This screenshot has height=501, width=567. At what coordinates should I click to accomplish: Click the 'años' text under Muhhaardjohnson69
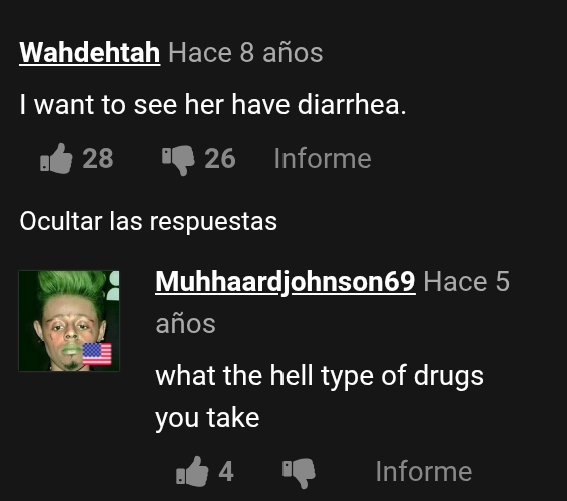click(186, 324)
